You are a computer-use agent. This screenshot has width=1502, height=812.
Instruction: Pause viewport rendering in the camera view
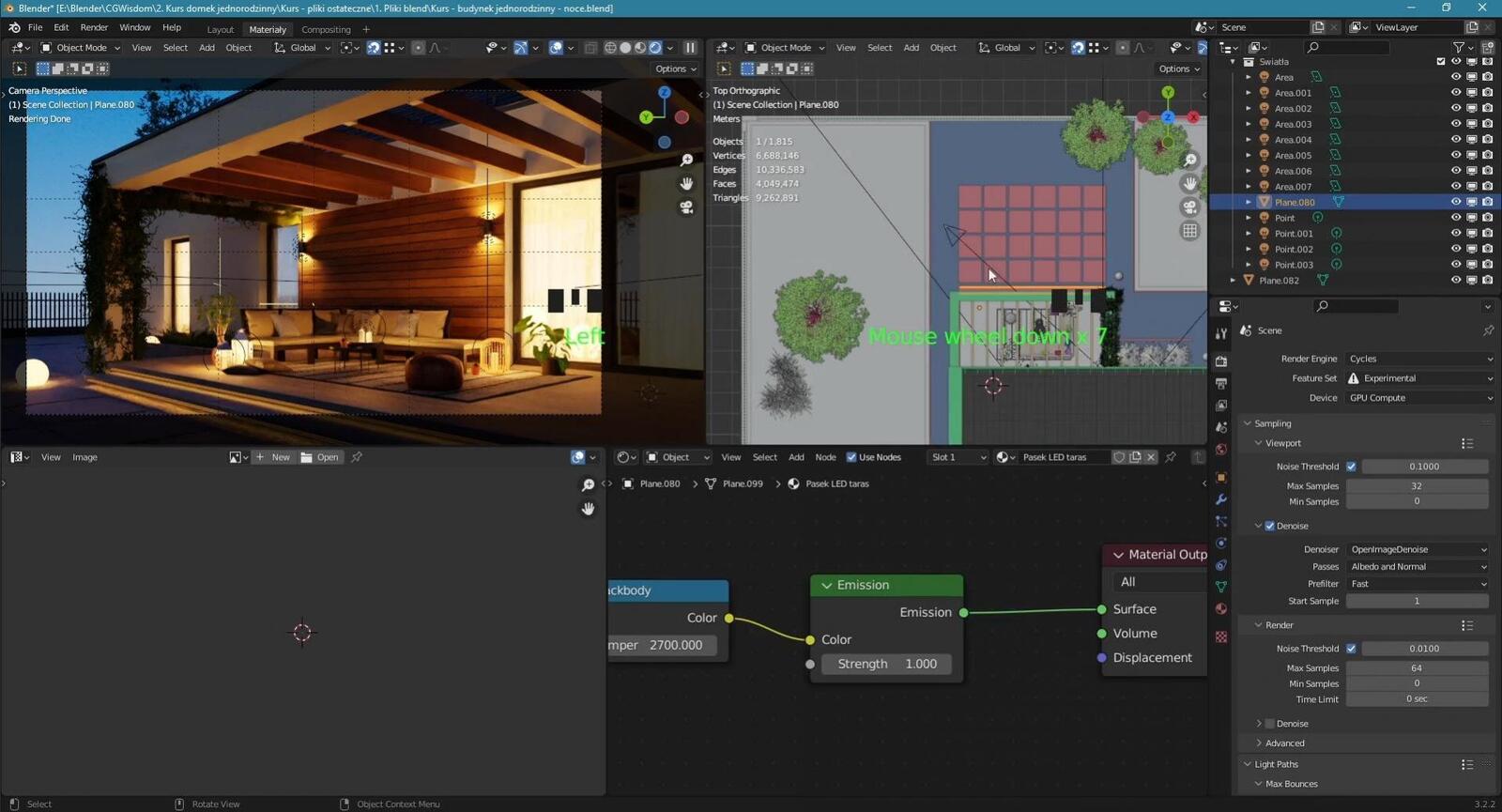click(x=690, y=48)
